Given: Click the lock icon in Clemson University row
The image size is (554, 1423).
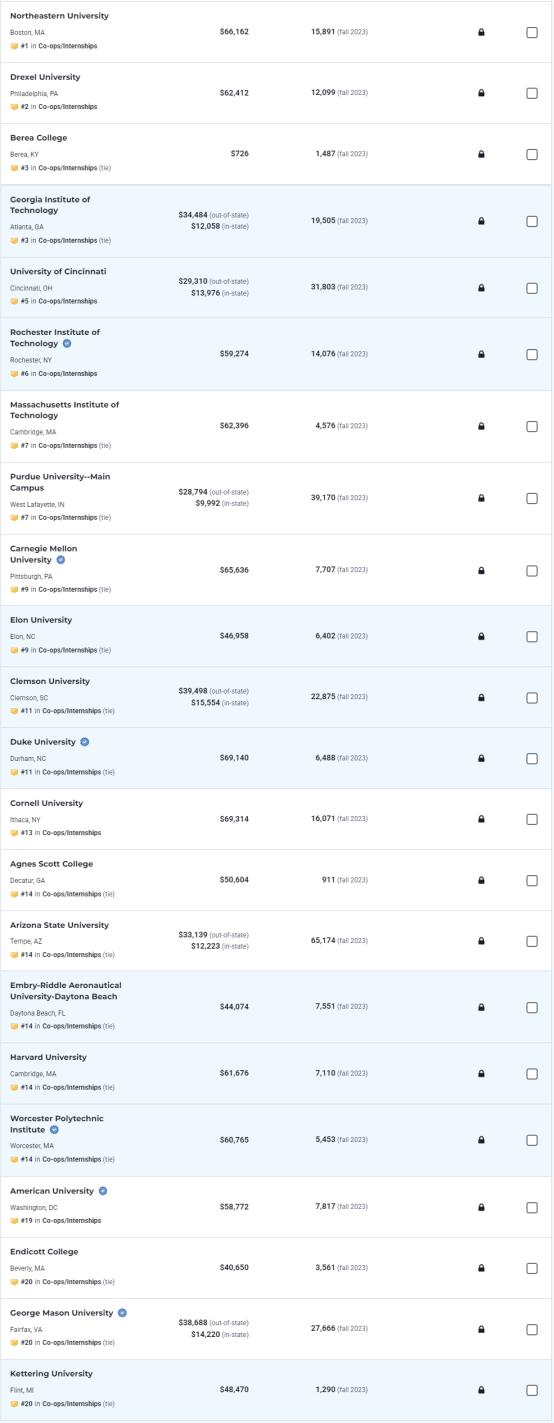Looking at the screenshot, I should [481, 697].
